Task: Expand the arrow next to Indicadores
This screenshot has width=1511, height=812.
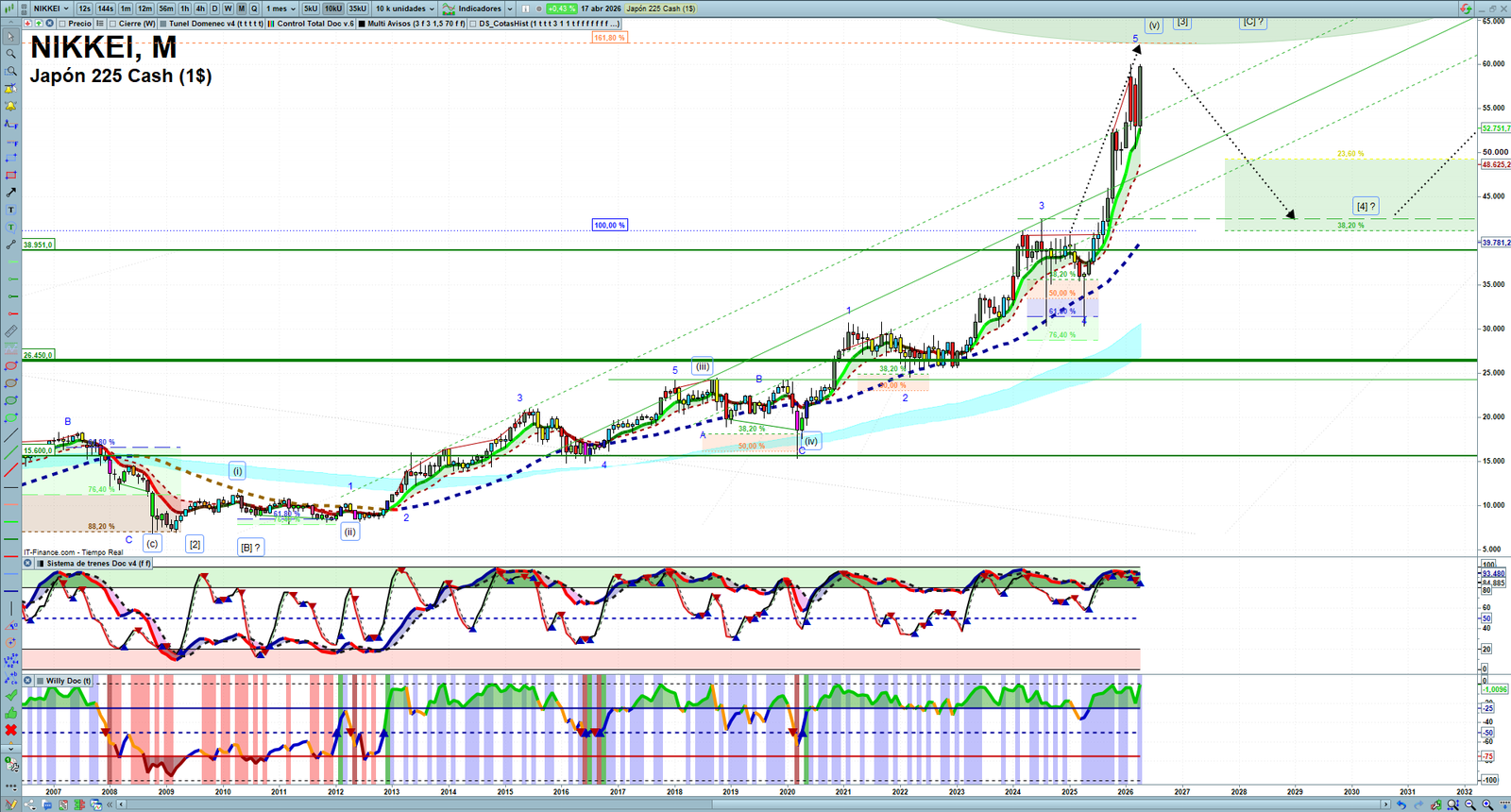Action: 510,8
